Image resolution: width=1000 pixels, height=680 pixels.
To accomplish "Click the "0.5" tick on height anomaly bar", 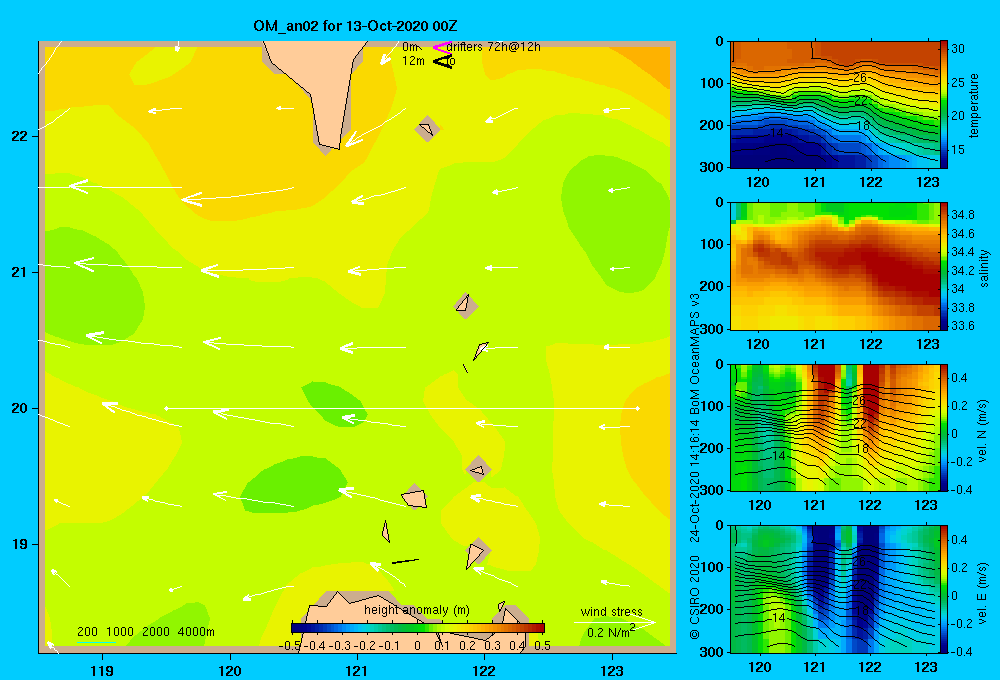I will click(x=542, y=646).
